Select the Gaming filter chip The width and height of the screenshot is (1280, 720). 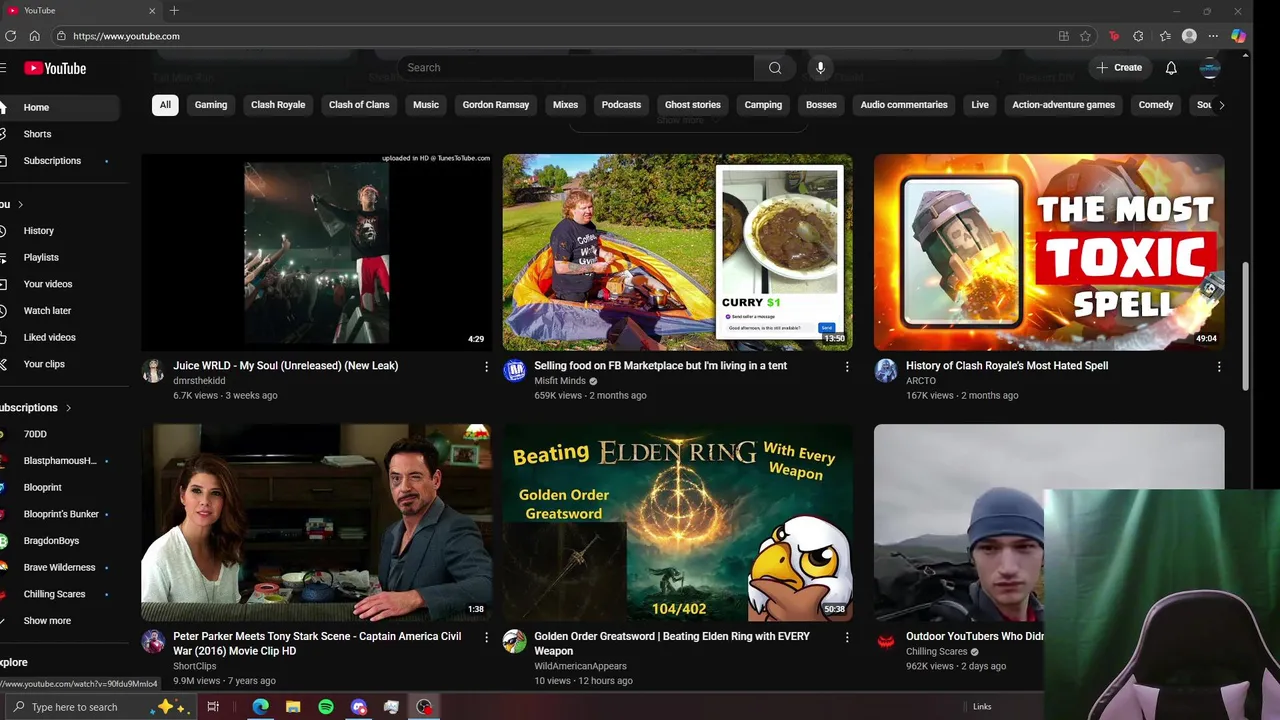pos(211,105)
